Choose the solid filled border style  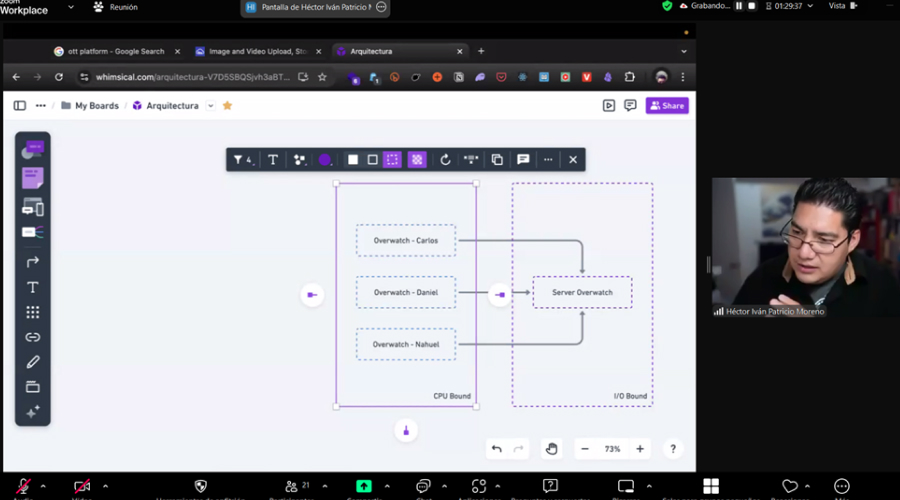[x=353, y=160]
